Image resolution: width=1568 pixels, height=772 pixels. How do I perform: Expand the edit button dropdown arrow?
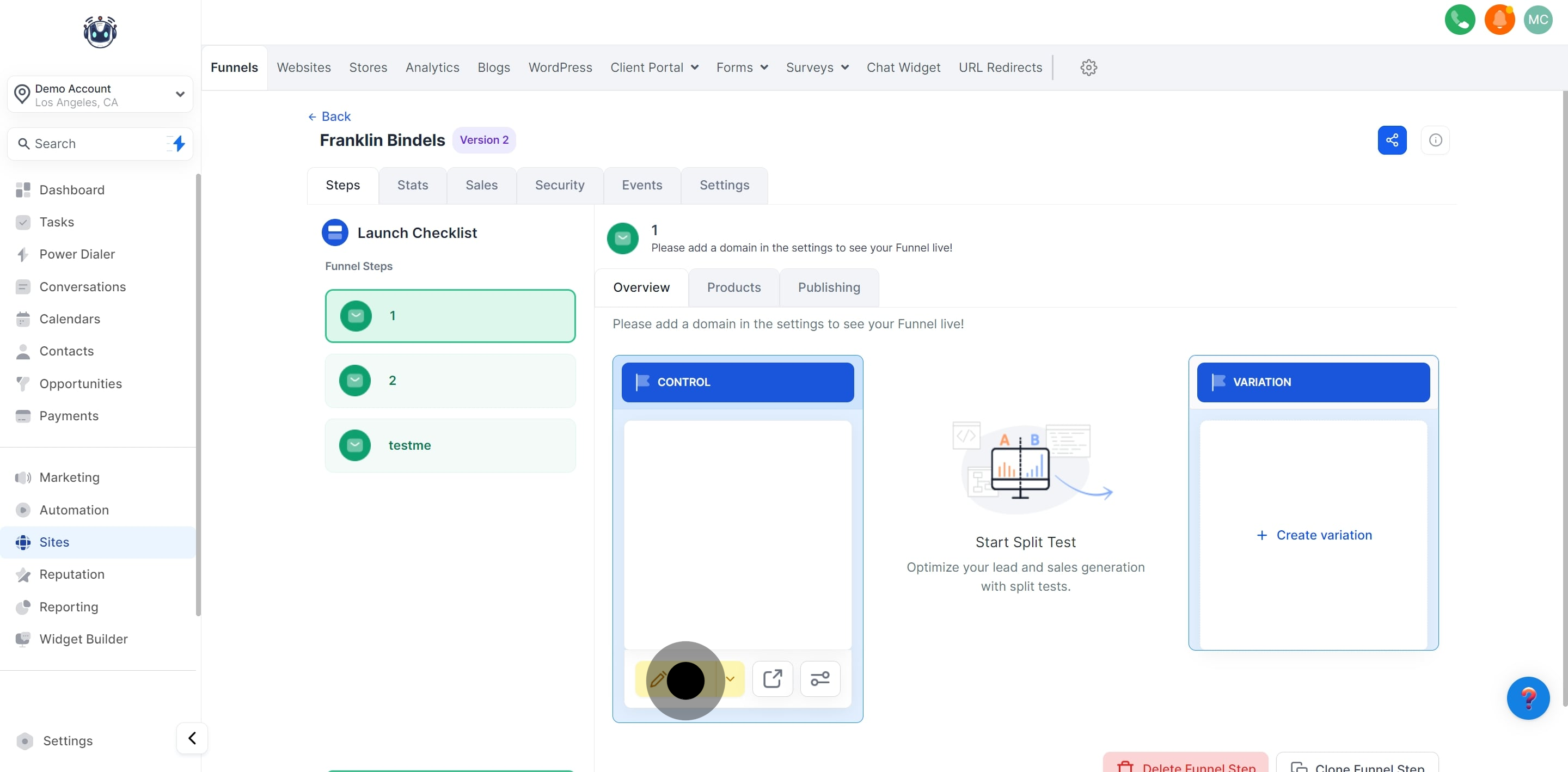(731, 679)
